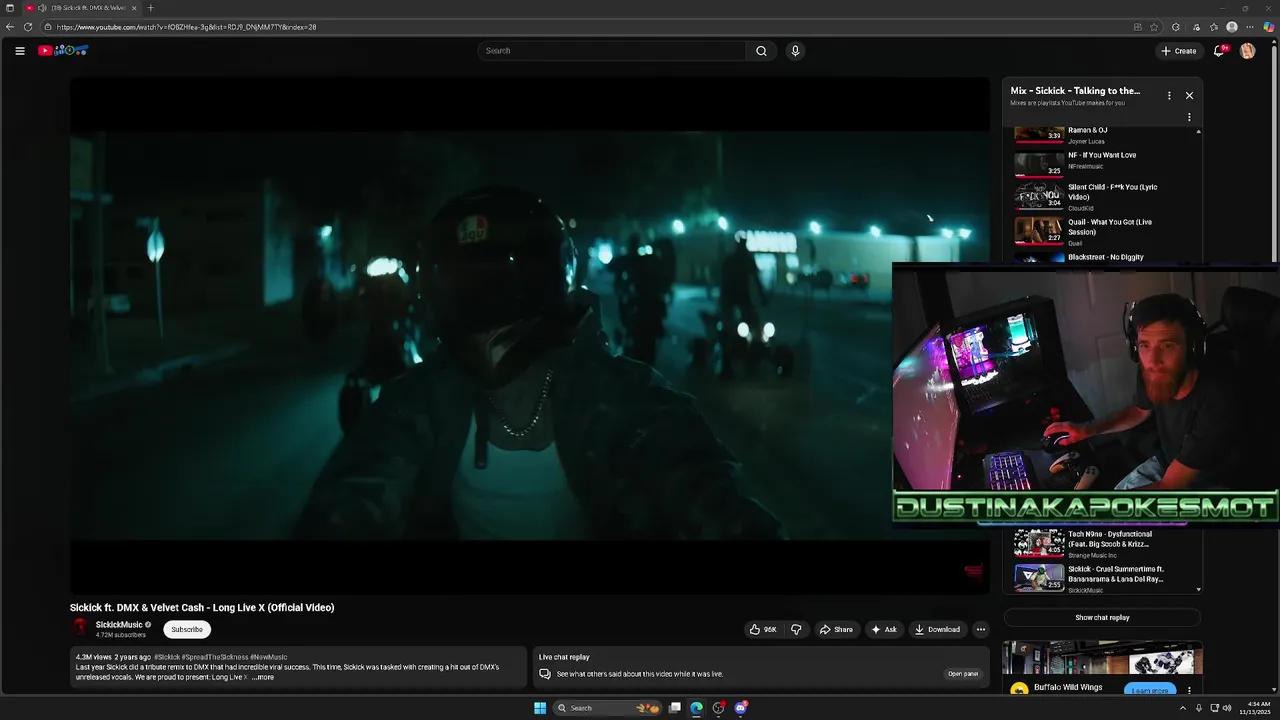Open Discord from the taskbar
1280x720 pixels.
pos(741,708)
